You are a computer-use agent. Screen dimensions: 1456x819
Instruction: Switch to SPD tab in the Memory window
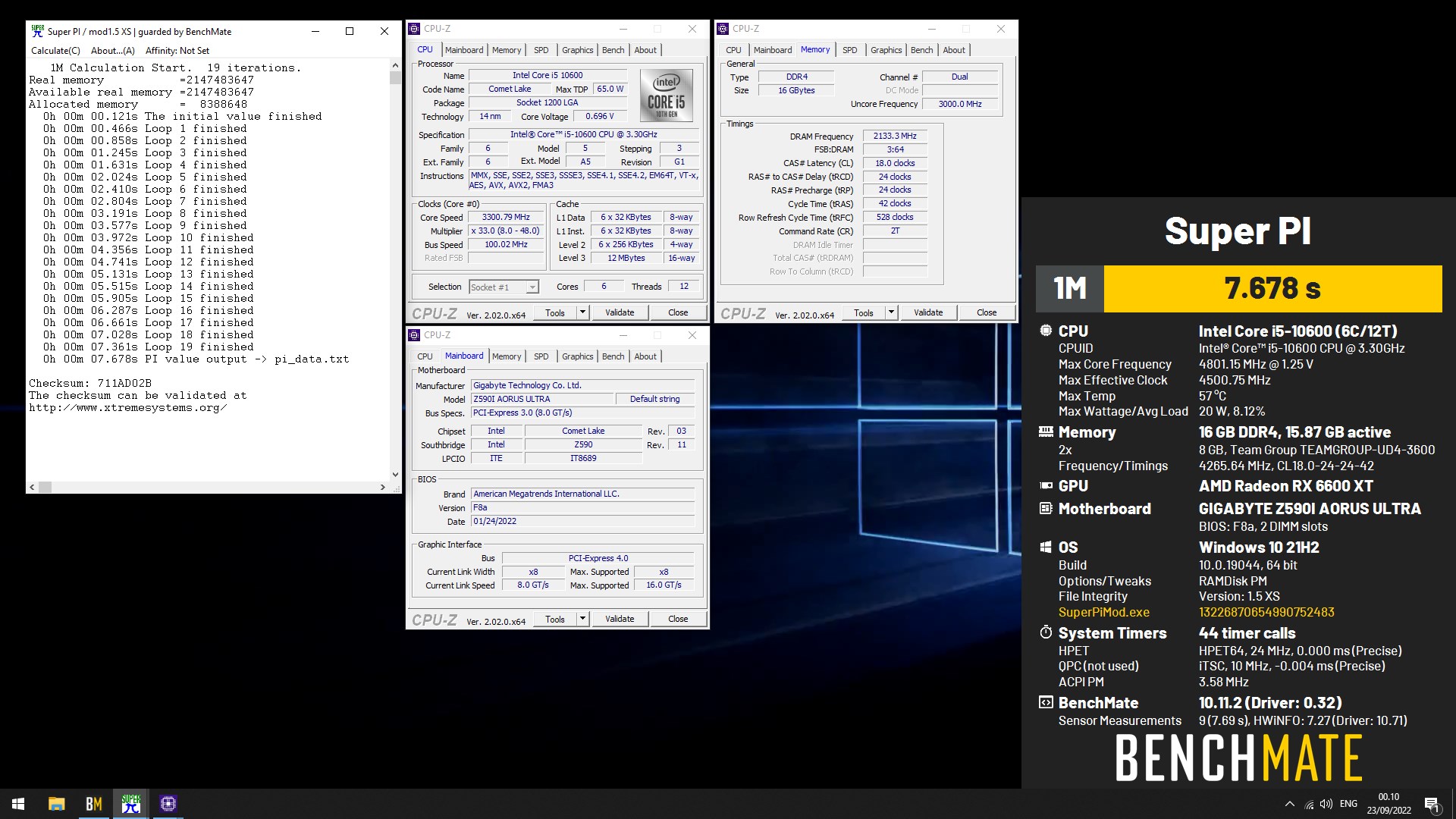(850, 50)
